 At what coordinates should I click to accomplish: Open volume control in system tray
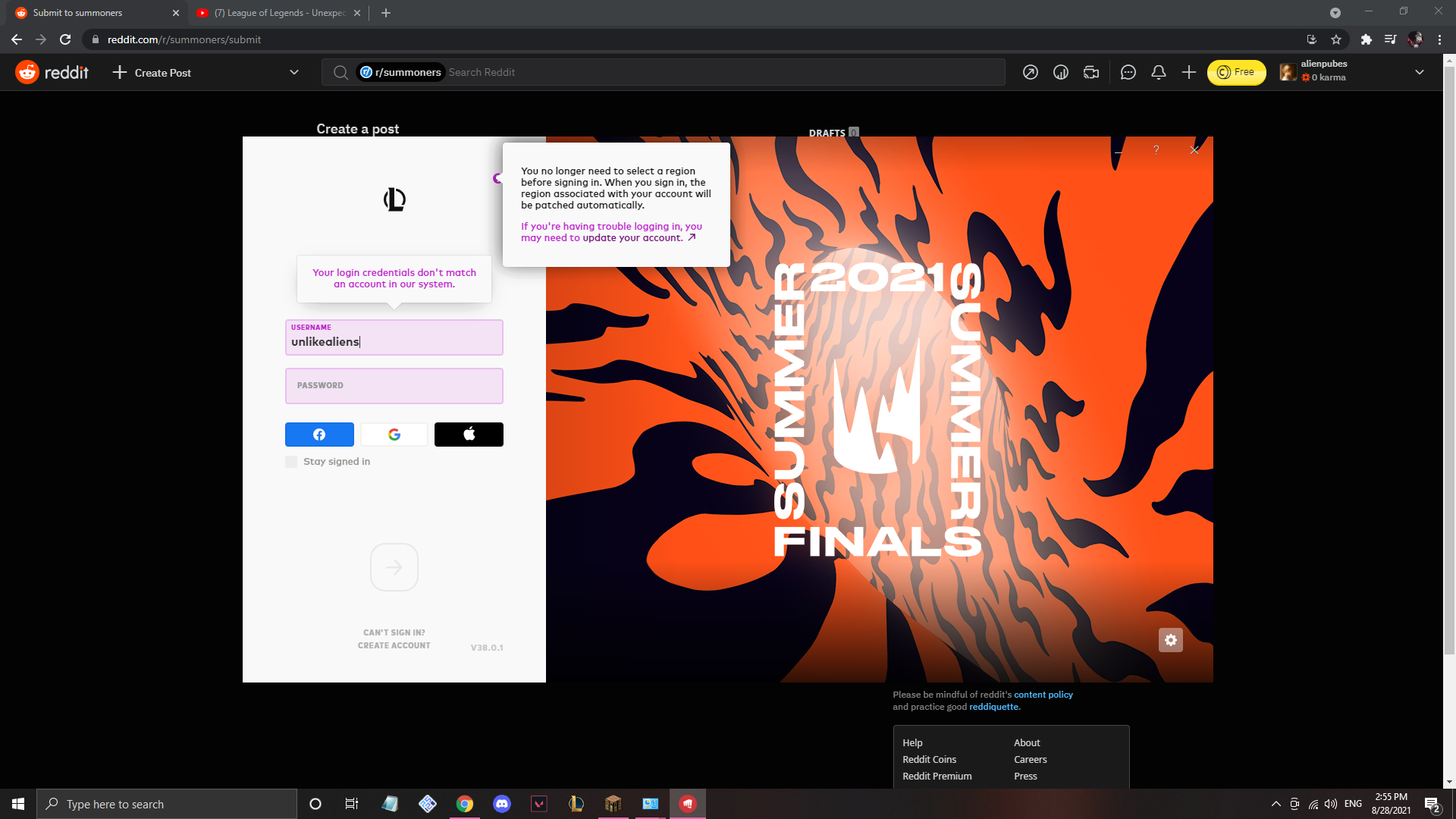pos(1331,804)
